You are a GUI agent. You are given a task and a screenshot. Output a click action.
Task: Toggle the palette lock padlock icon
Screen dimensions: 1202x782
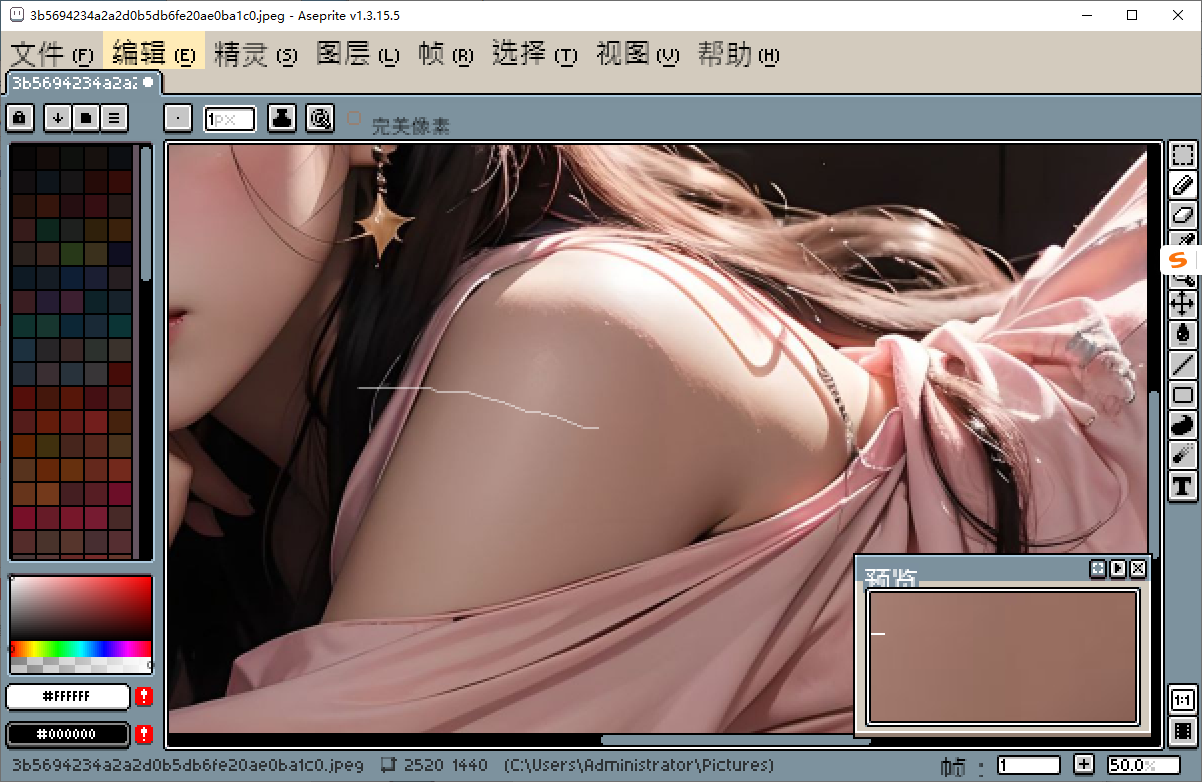pos(19,118)
